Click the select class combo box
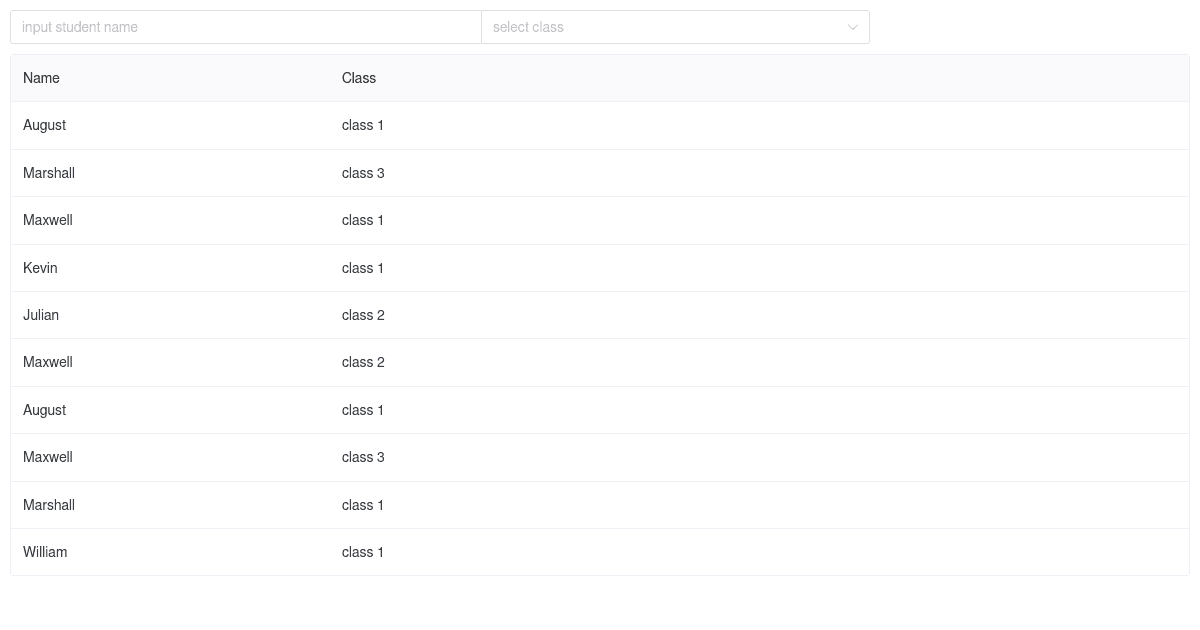 point(675,27)
